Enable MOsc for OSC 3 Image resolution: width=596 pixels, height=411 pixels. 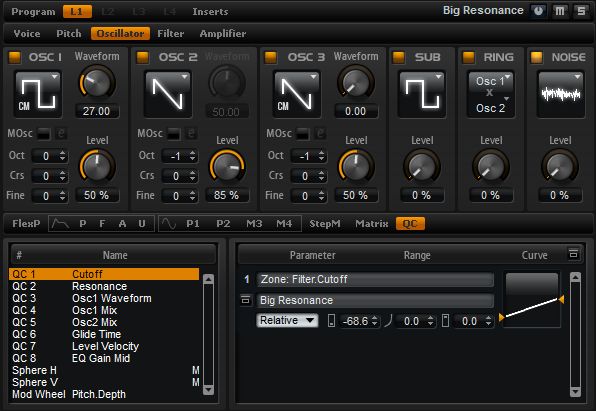pyautogui.click(x=303, y=134)
